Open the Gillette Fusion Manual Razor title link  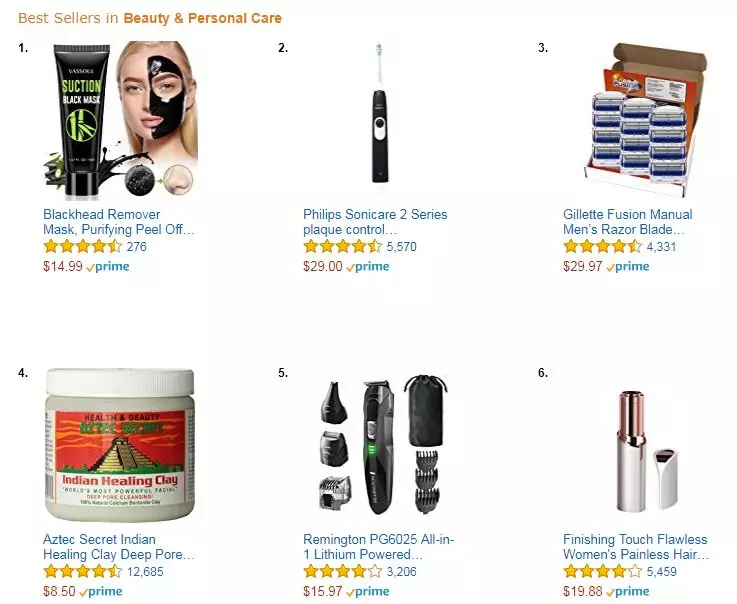point(627,222)
